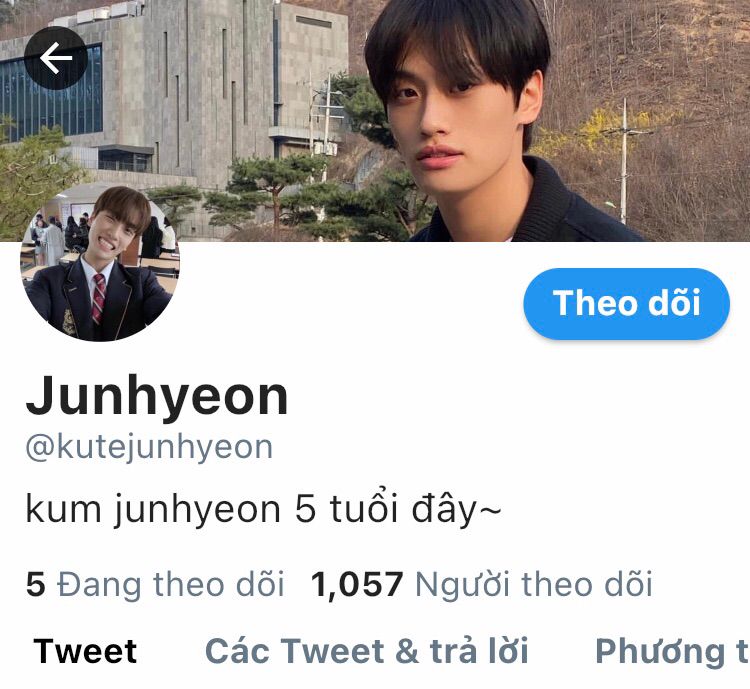Open the circular profile avatar photo
The image size is (750, 689).
99,263
